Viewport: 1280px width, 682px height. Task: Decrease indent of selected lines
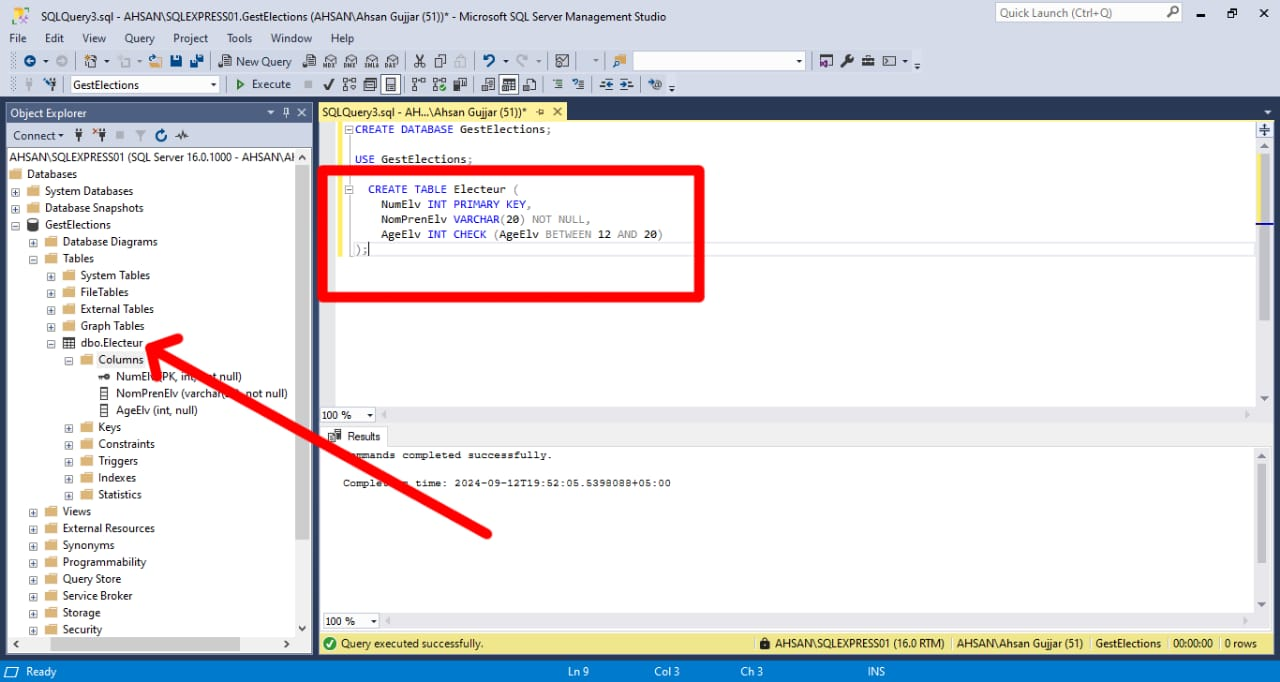point(607,84)
